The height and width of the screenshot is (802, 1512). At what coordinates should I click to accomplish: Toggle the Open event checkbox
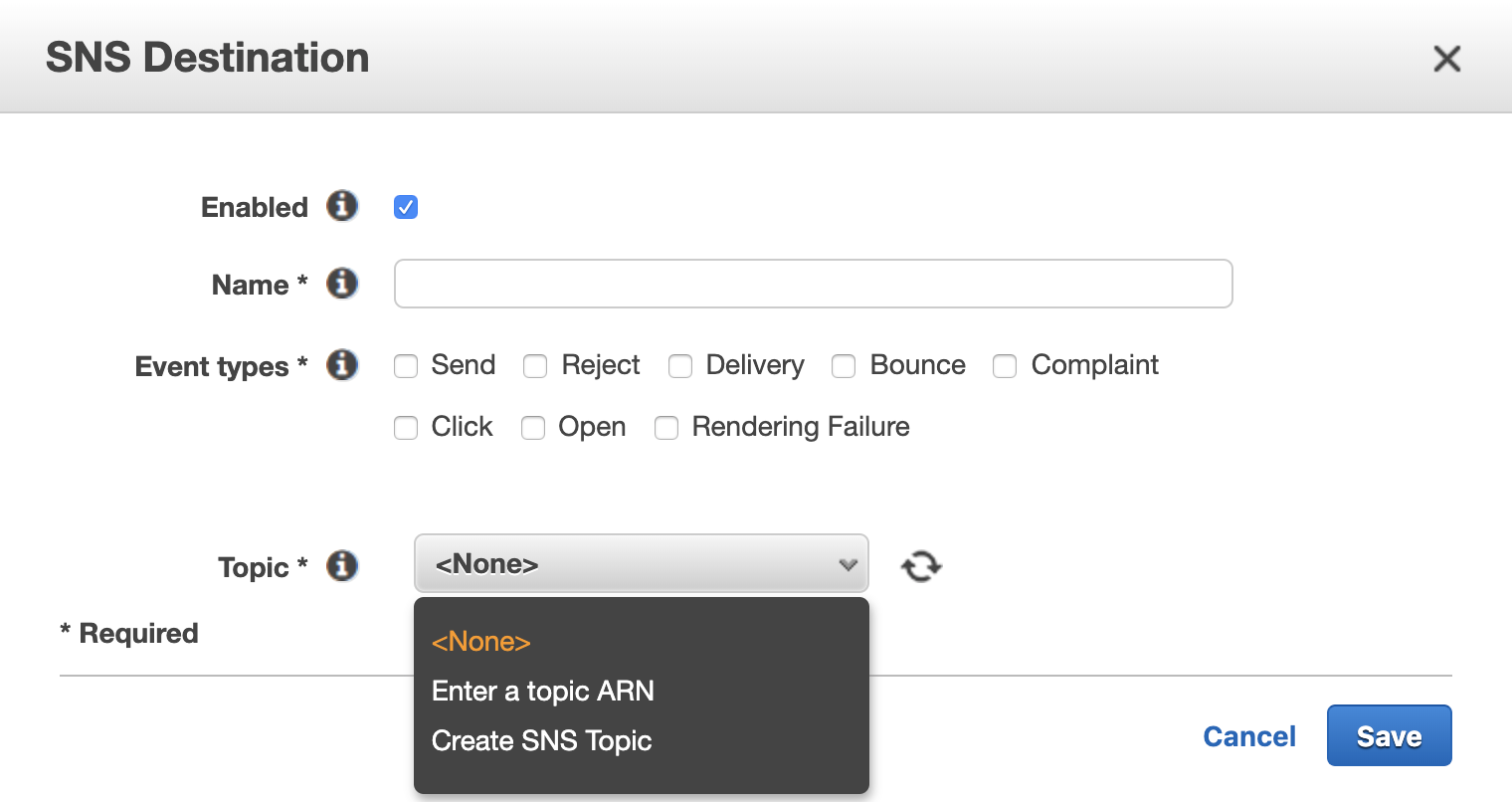coord(533,428)
